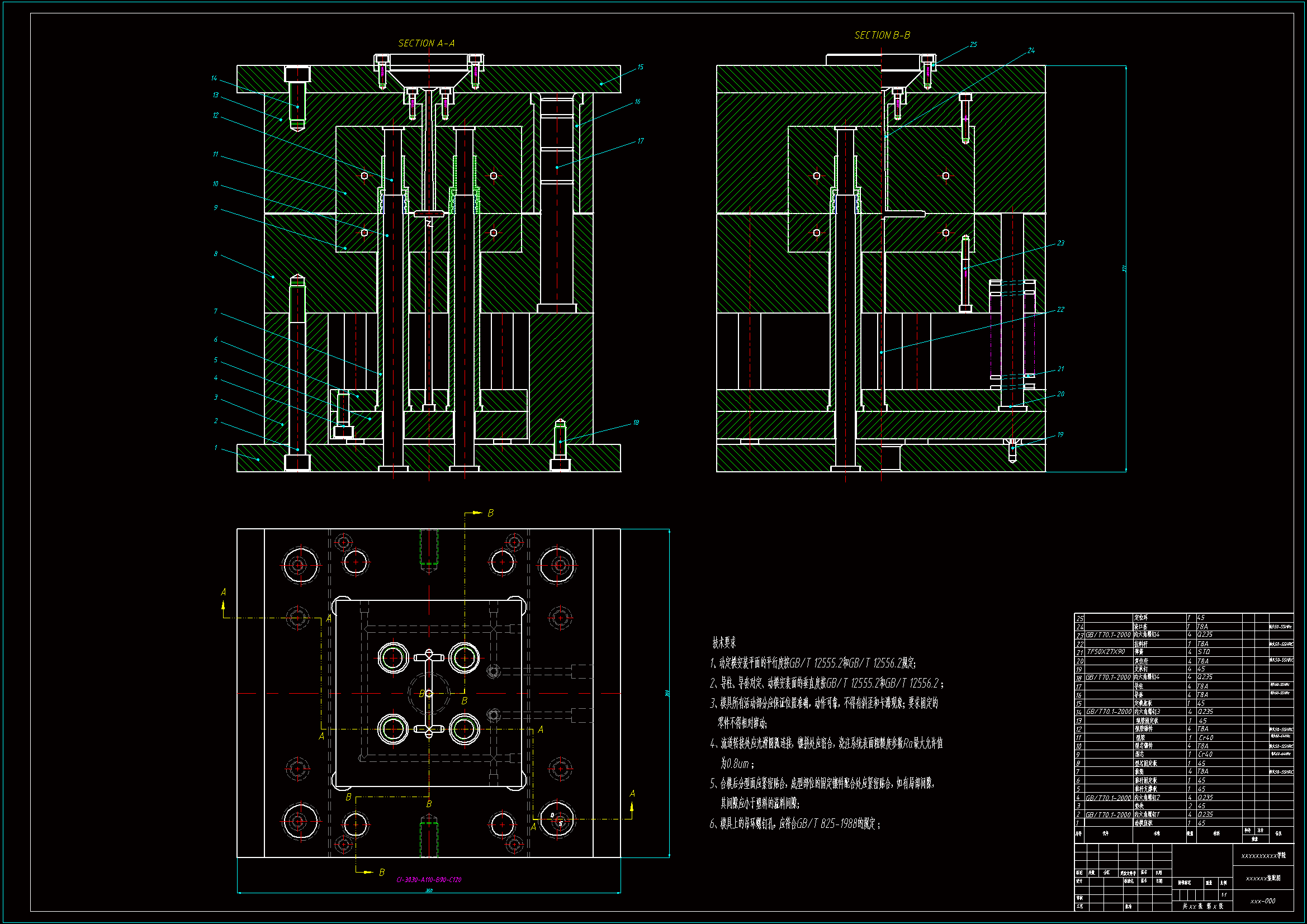
Task: Select parts list row 1 动模座板
Action: [1144, 823]
